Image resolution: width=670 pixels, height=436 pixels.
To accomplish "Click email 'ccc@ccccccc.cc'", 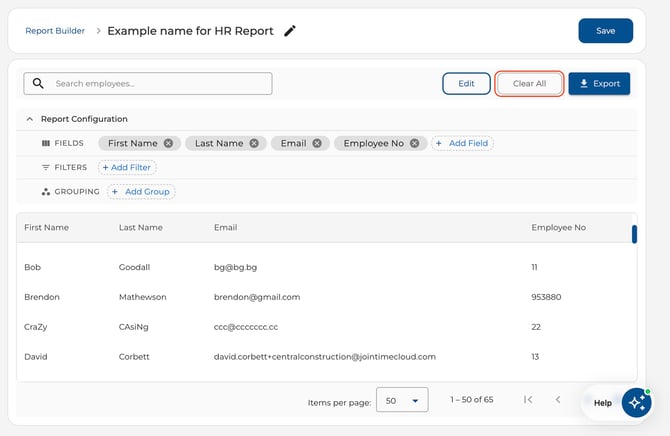I will click(246, 327).
